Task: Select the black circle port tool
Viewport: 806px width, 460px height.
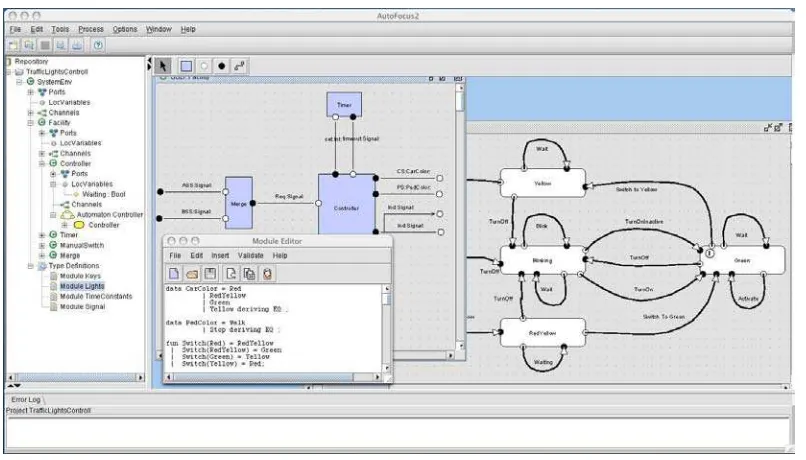Action: 222,66
